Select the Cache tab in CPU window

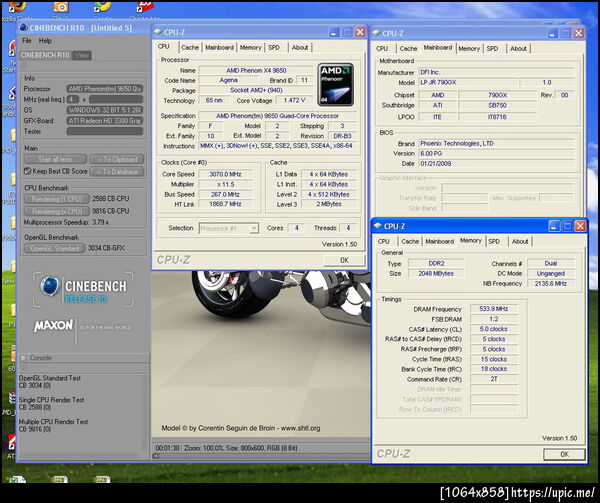pyautogui.click(x=190, y=47)
